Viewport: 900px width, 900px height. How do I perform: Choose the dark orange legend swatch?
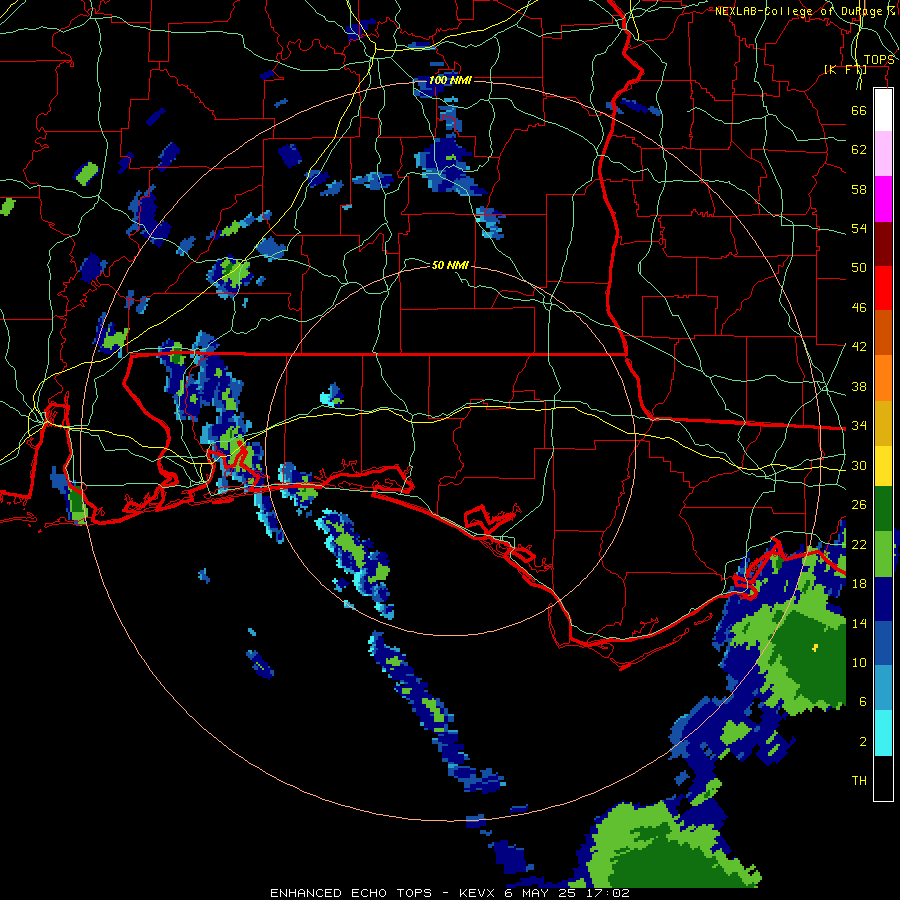pyautogui.click(x=883, y=332)
